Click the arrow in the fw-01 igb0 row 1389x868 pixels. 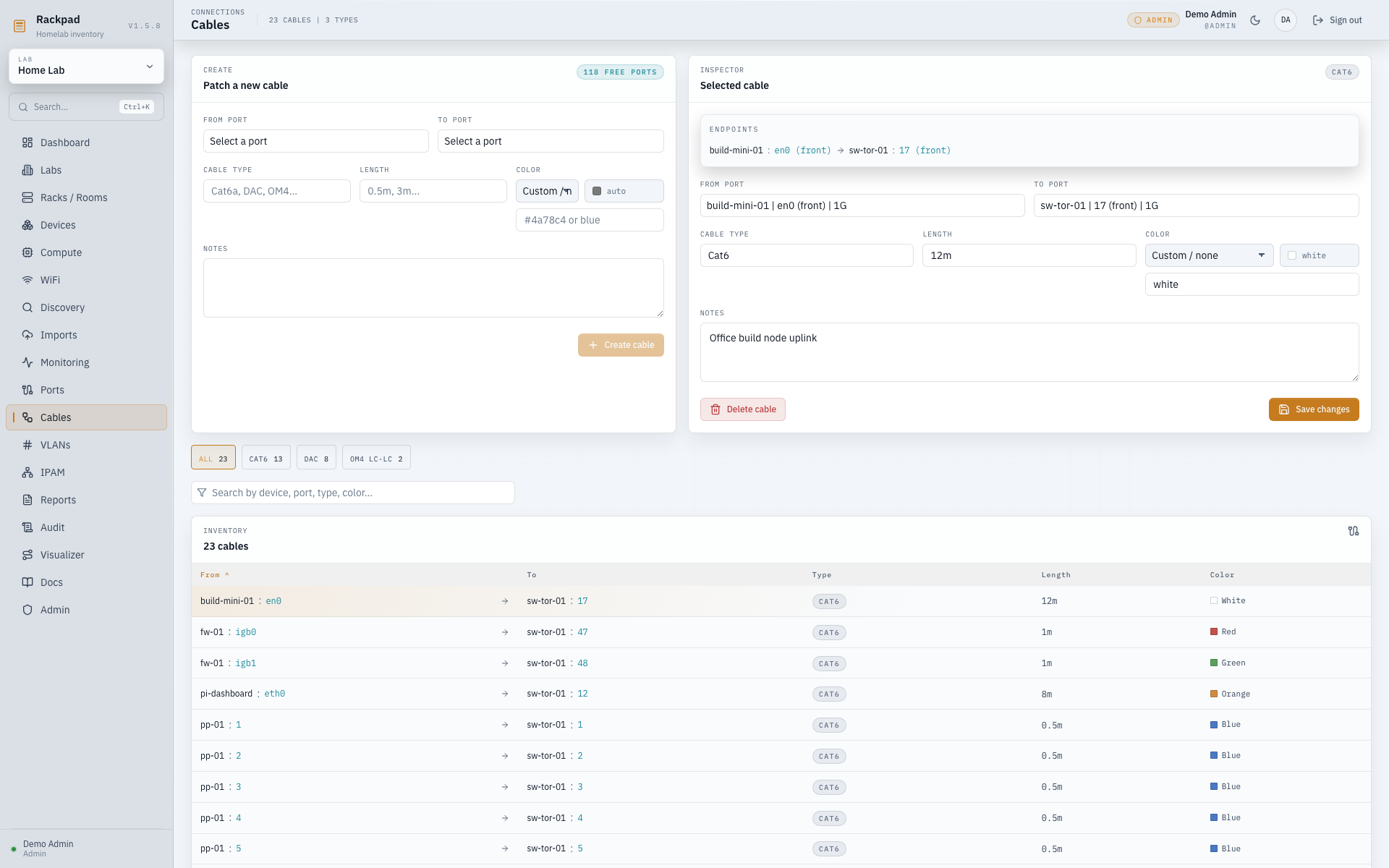pos(505,632)
